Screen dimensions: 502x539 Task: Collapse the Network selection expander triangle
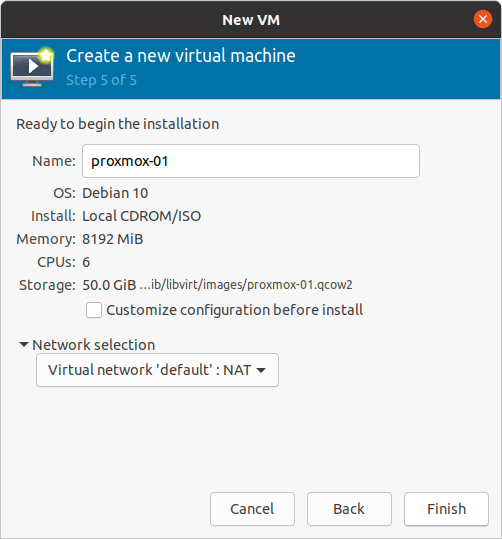(x=23, y=344)
